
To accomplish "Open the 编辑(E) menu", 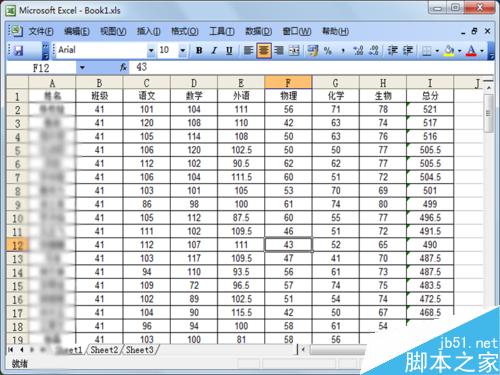I will pyautogui.click(x=77, y=32).
